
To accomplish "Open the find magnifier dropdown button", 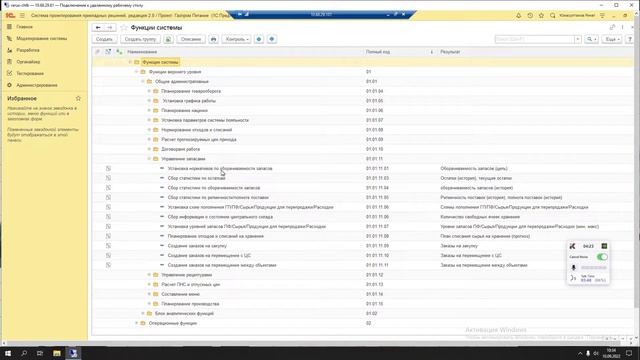I will [591, 39].
